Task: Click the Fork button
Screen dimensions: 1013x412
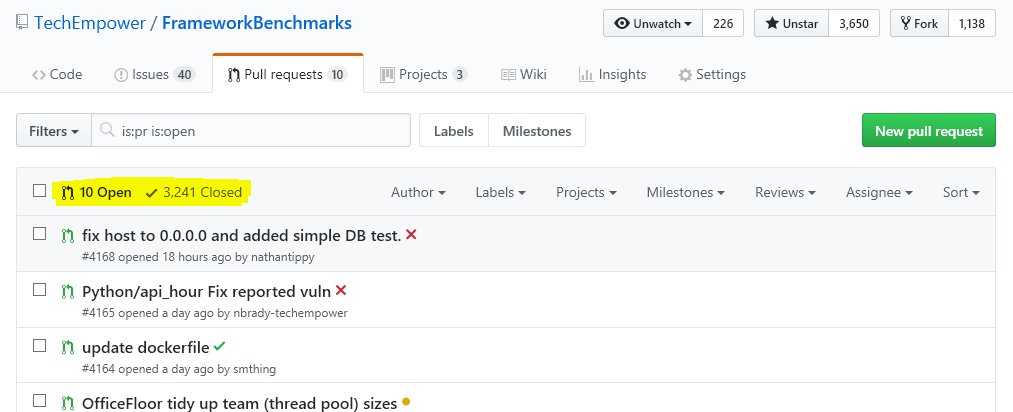Action: point(919,23)
